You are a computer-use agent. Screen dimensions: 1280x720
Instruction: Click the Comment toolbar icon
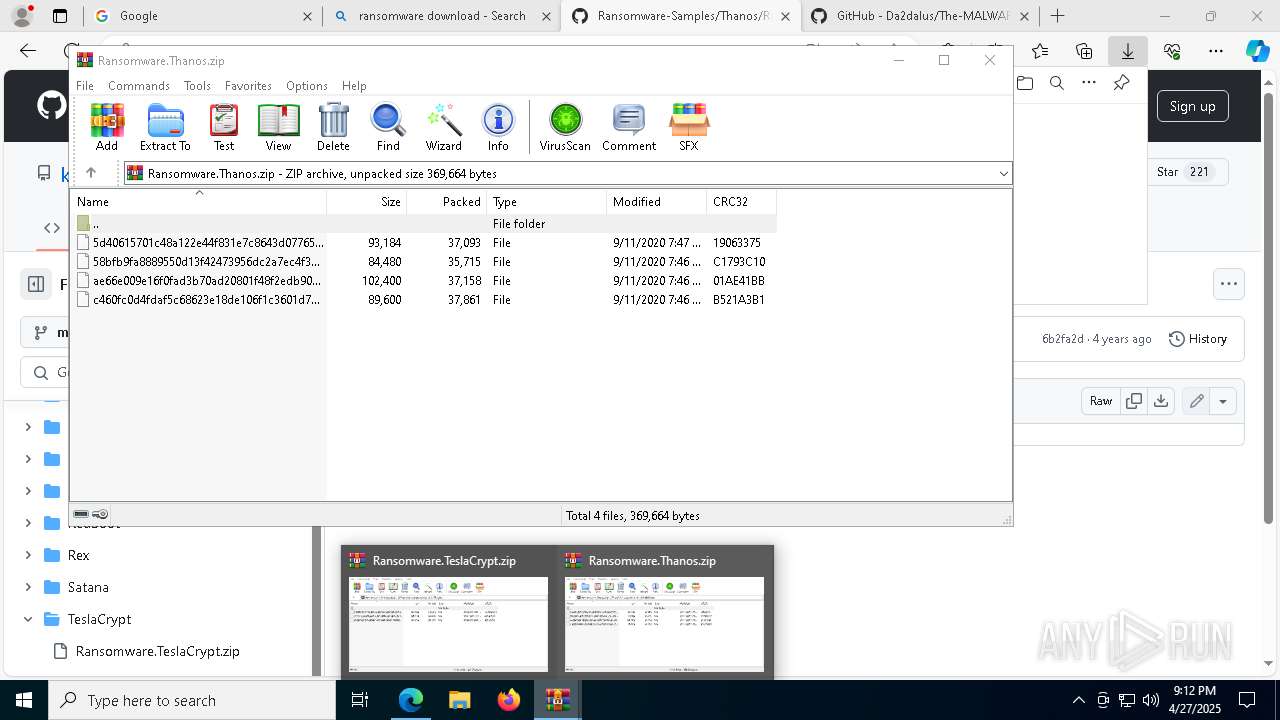point(629,127)
